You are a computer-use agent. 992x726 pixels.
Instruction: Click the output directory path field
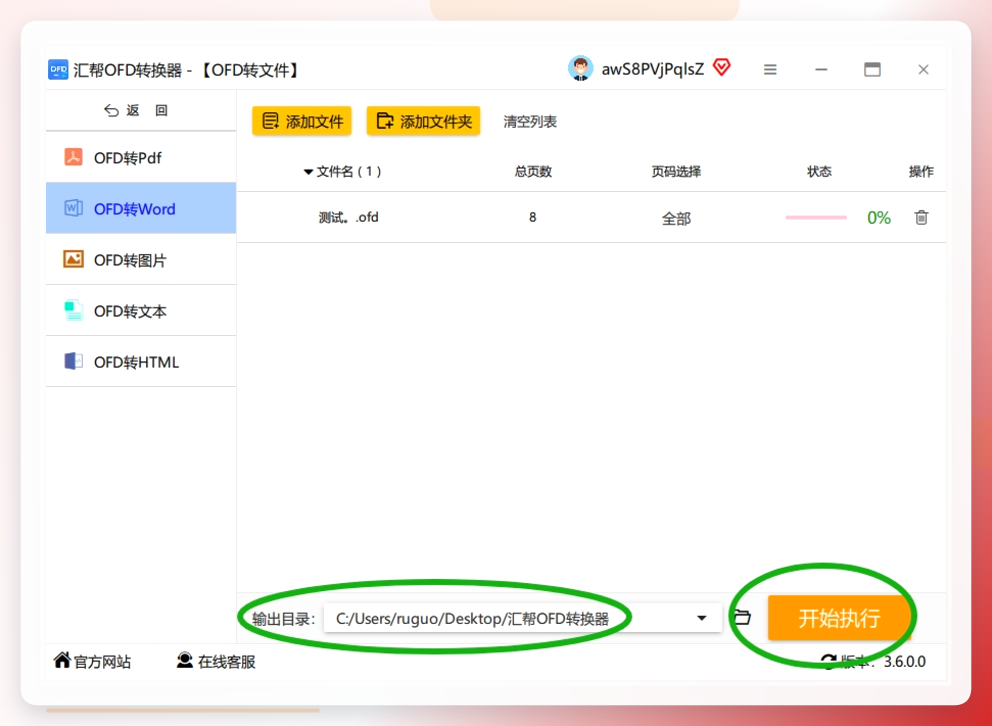tap(523, 618)
